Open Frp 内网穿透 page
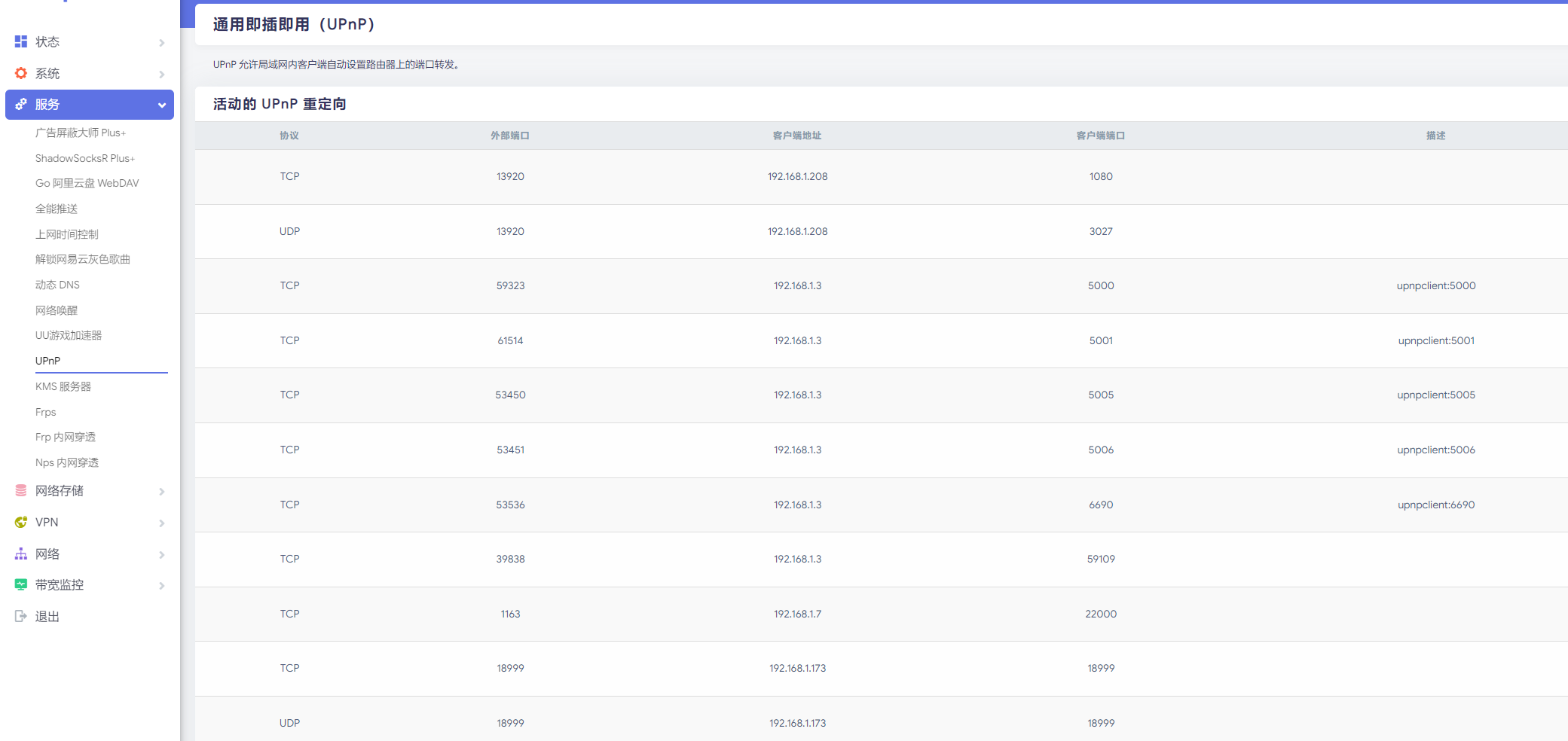The width and height of the screenshot is (1568, 741). [x=66, y=437]
